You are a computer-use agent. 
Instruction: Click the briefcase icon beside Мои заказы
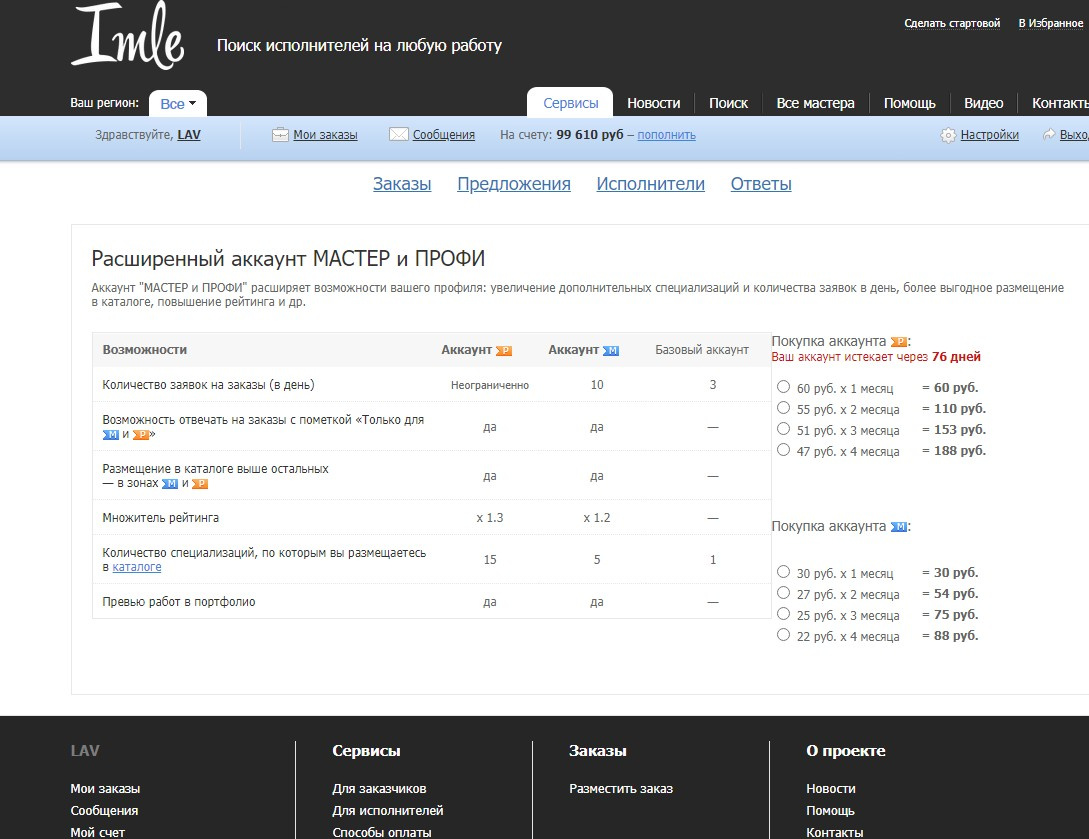coord(280,135)
